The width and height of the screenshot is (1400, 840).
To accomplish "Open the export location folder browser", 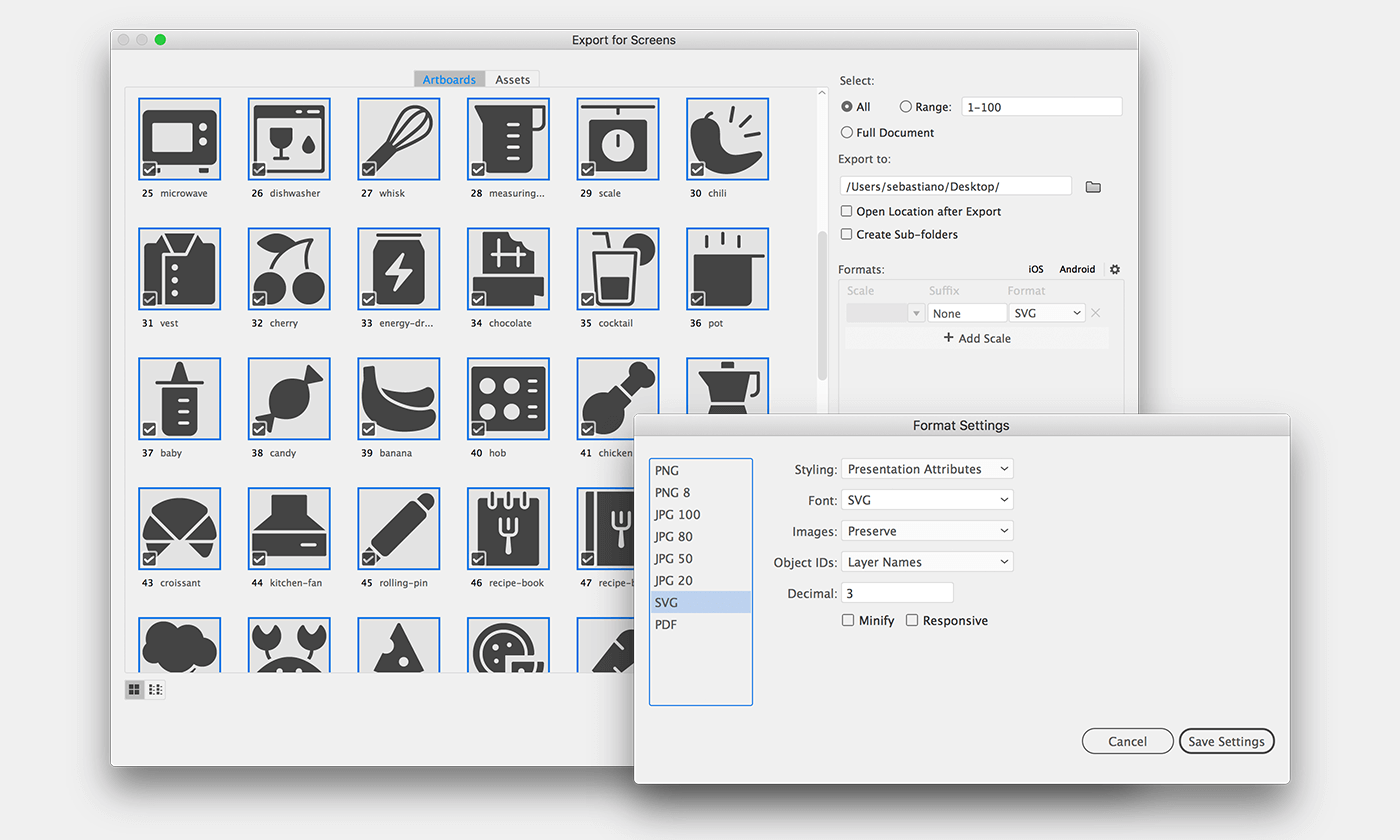I will [1092, 185].
